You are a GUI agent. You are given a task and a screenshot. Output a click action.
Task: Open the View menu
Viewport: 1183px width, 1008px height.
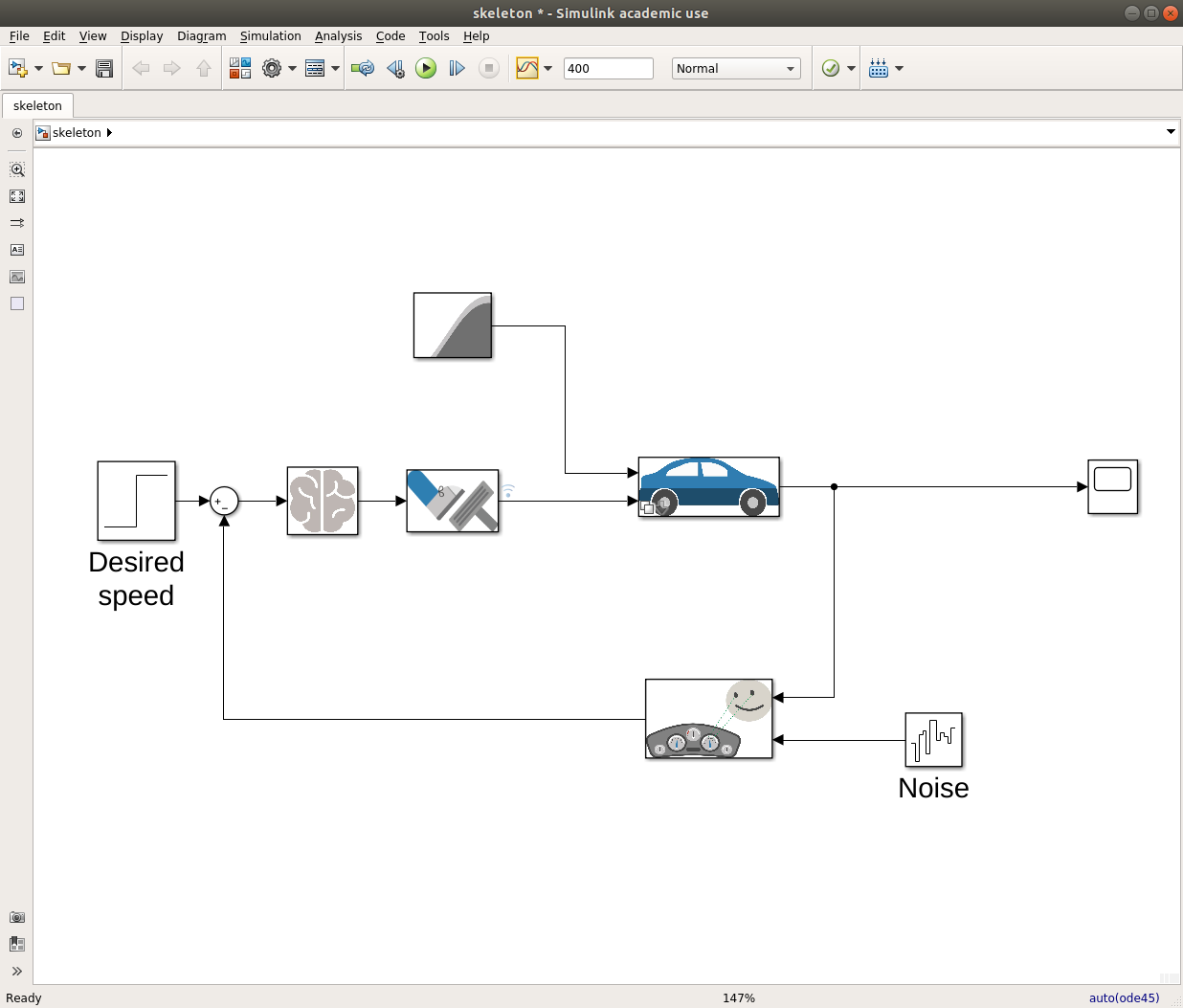pos(93,35)
